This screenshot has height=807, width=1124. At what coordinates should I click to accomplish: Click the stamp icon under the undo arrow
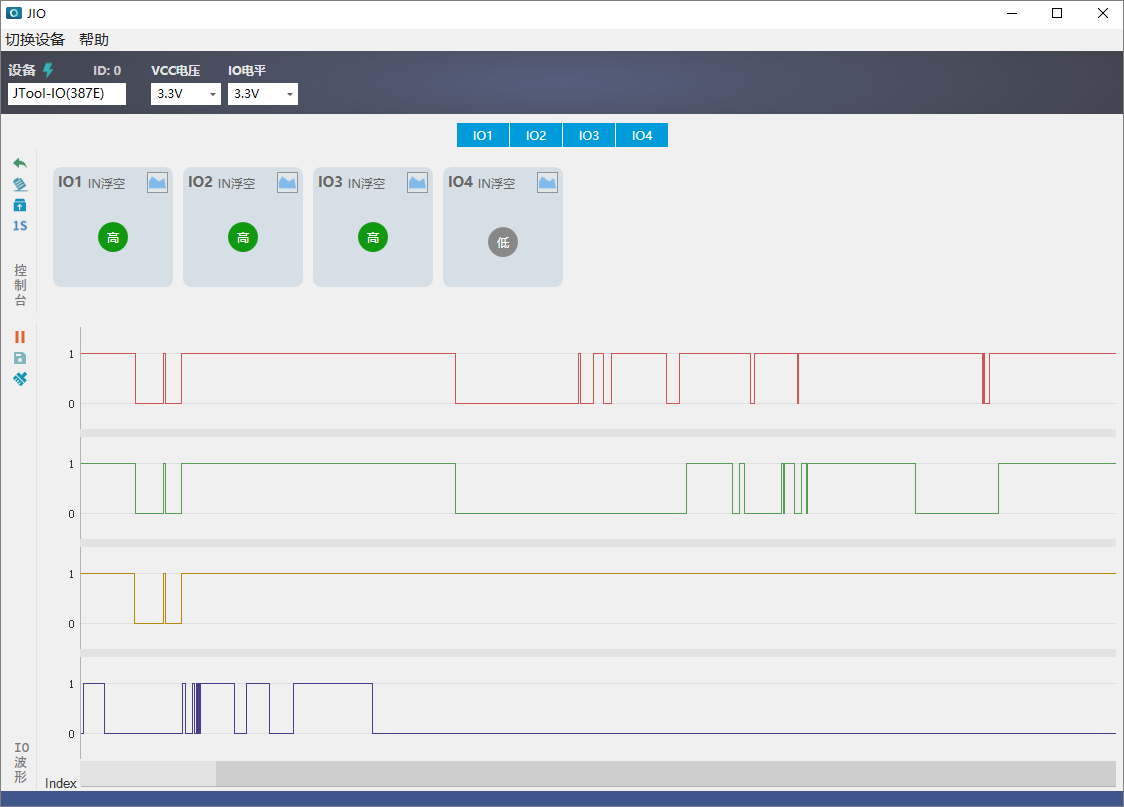[x=20, y=185]
